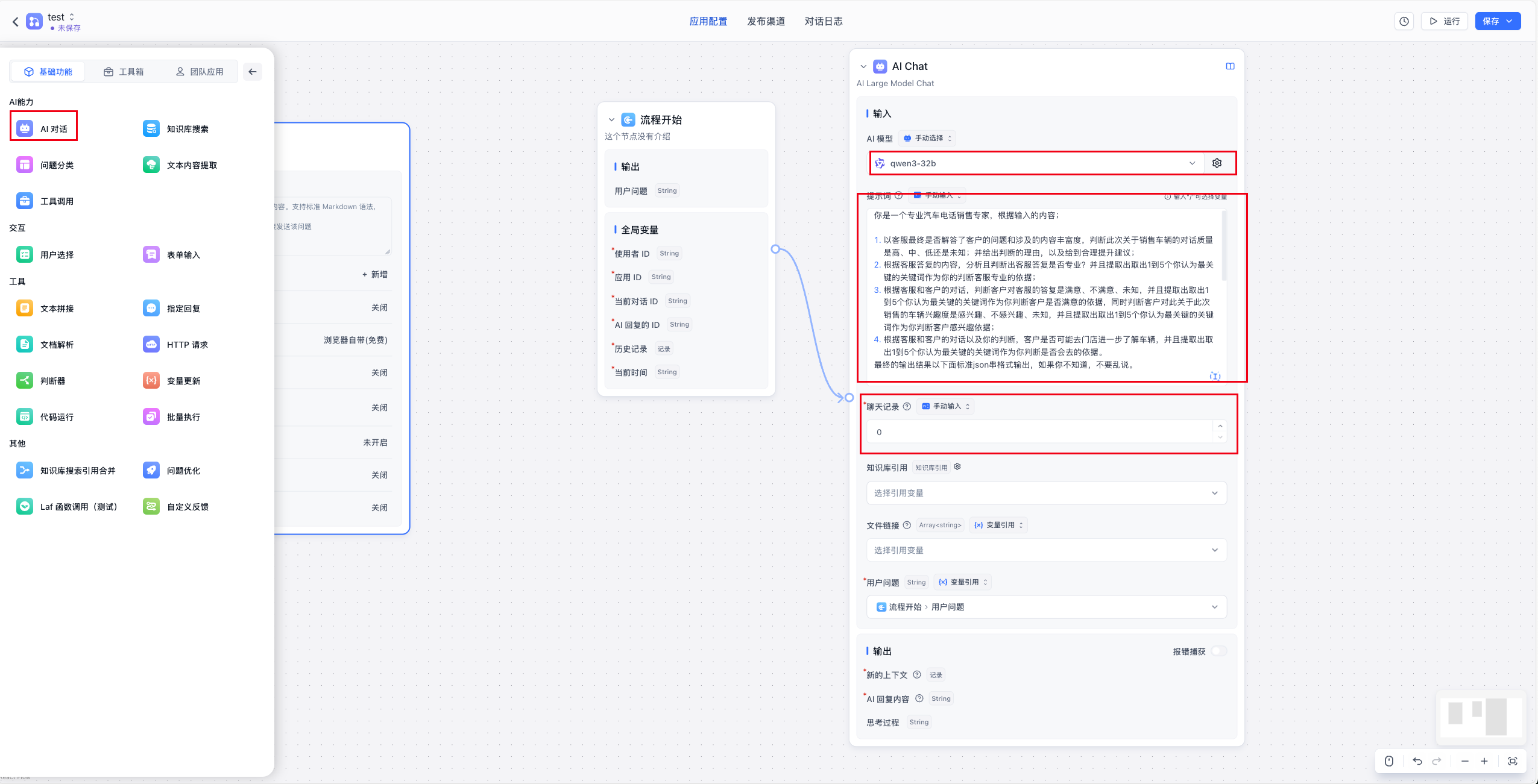Toggle the 报错捕获 switch
The width and height of the screenshot is (1538, 784).
1219,651
